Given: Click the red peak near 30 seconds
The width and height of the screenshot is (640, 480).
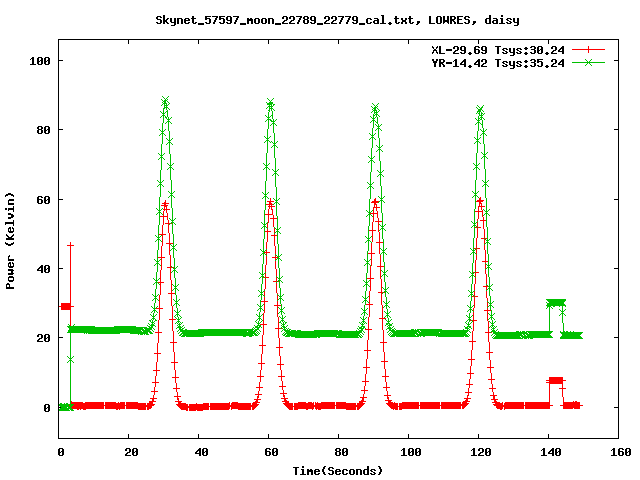Looking at the screenshot, I should tap(165, 203).
